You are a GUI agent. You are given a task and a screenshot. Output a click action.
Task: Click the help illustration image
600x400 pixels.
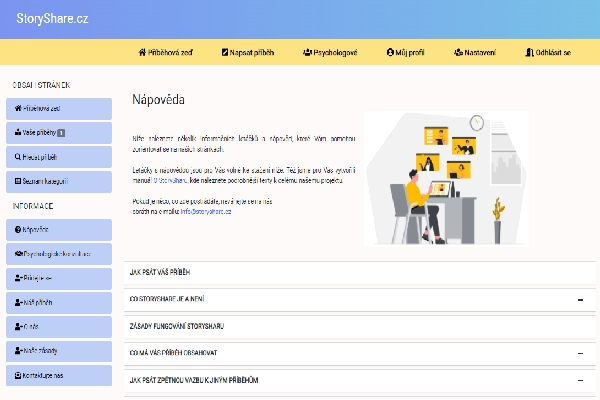[x=446, y=177]
